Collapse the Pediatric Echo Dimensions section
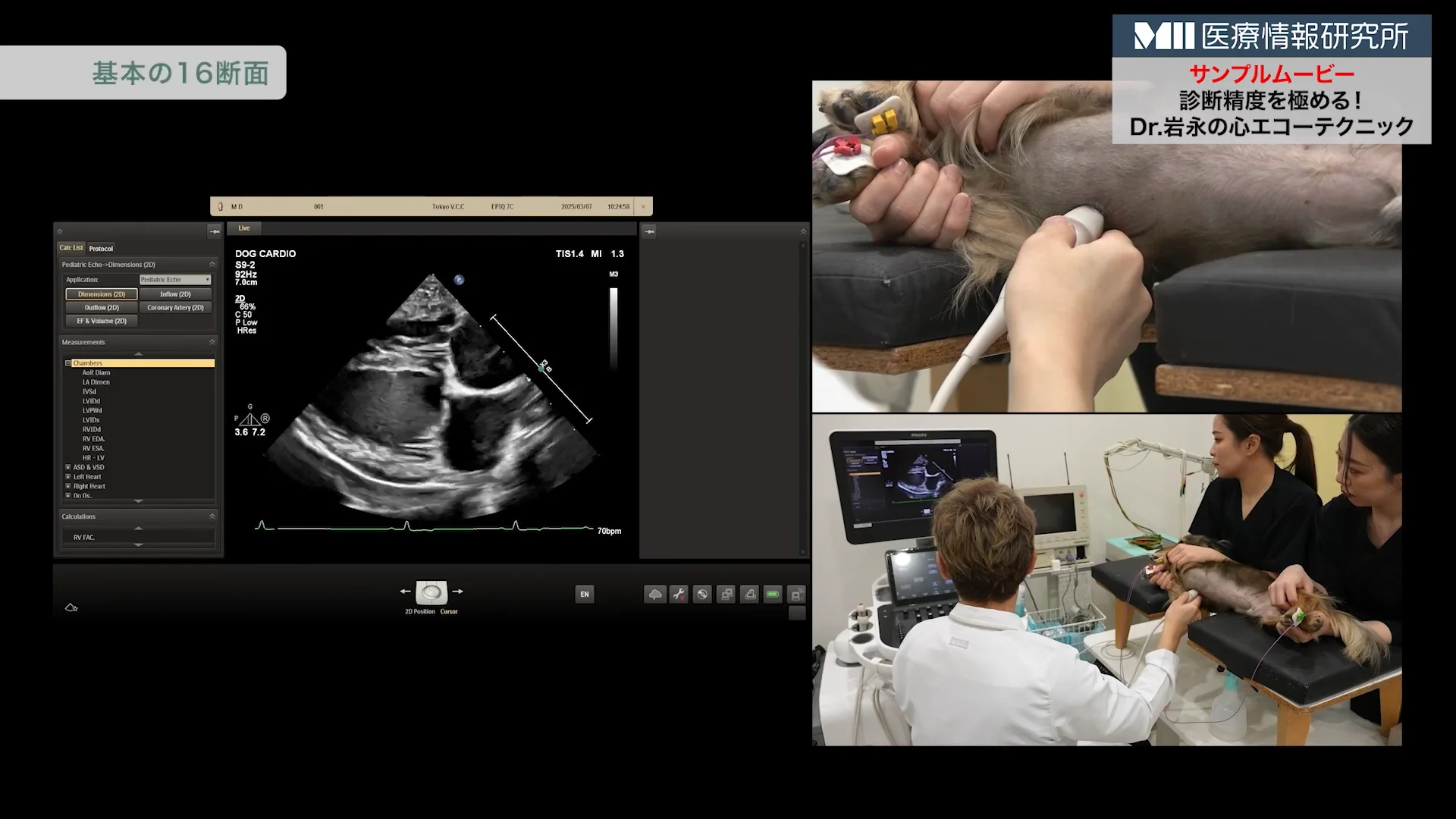Image resolution: width=1456 pixels, height=819 pixels. pos(212,265)
